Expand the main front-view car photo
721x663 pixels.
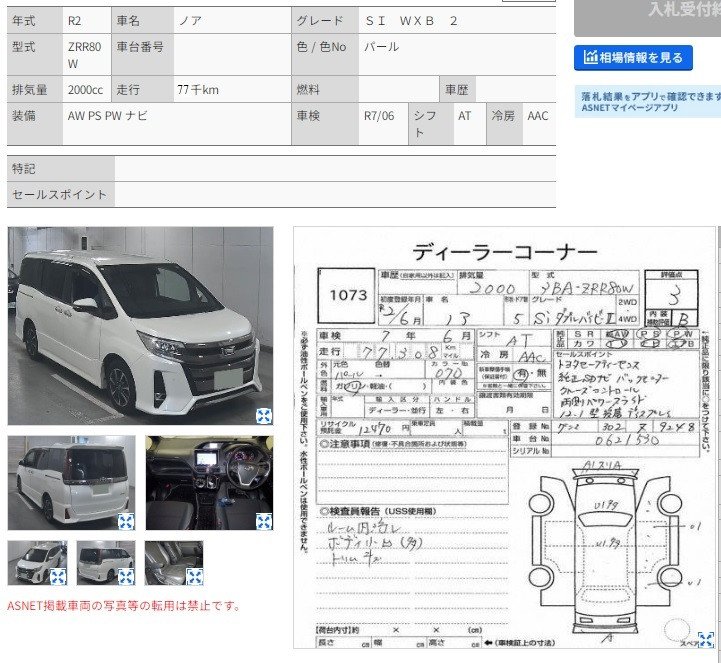point(264,416)
